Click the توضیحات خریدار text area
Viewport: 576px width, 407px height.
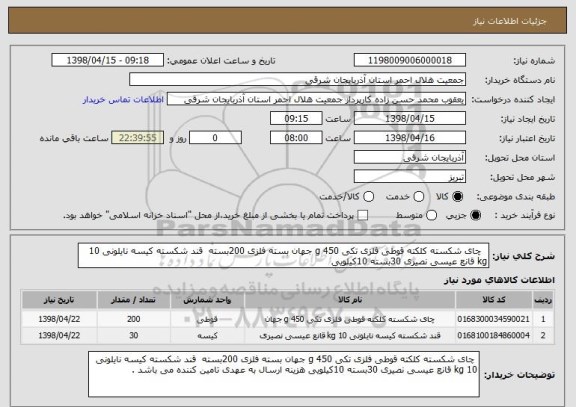click(284, 374)
